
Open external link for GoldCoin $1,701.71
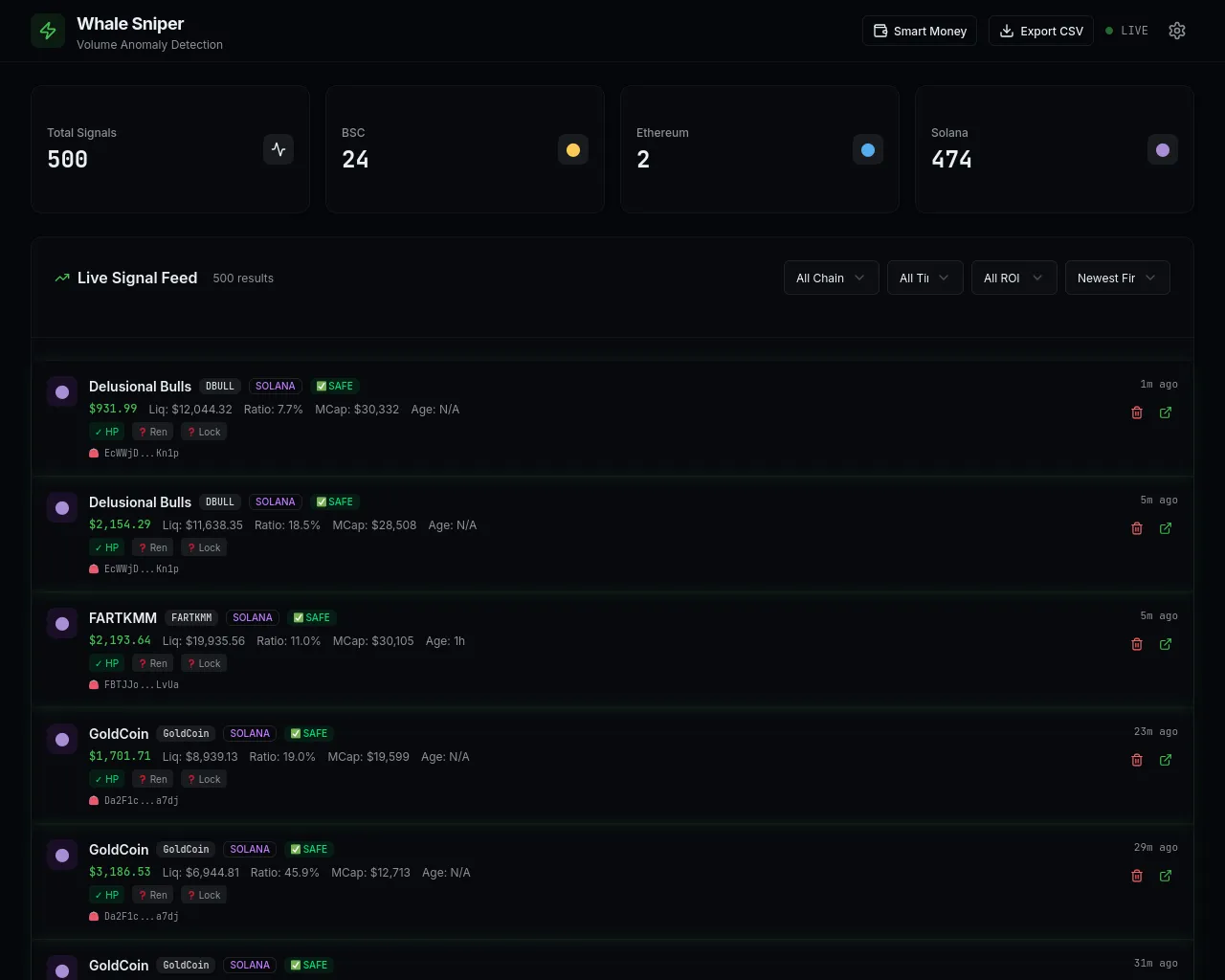pos(1166,760)
